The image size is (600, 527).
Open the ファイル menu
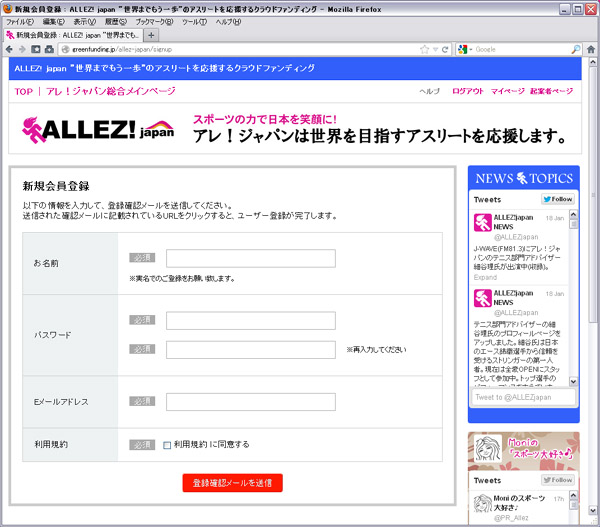coord(20,21)
